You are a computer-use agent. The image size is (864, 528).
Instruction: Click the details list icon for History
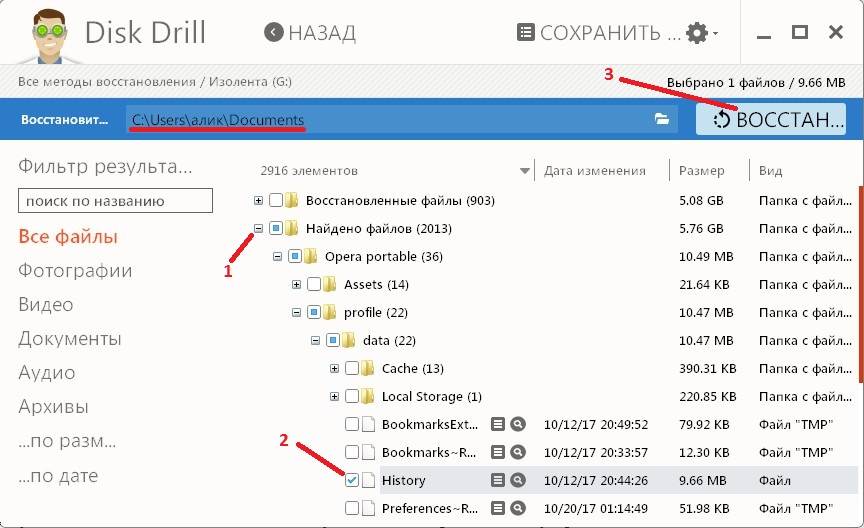[x=498, y=480]
